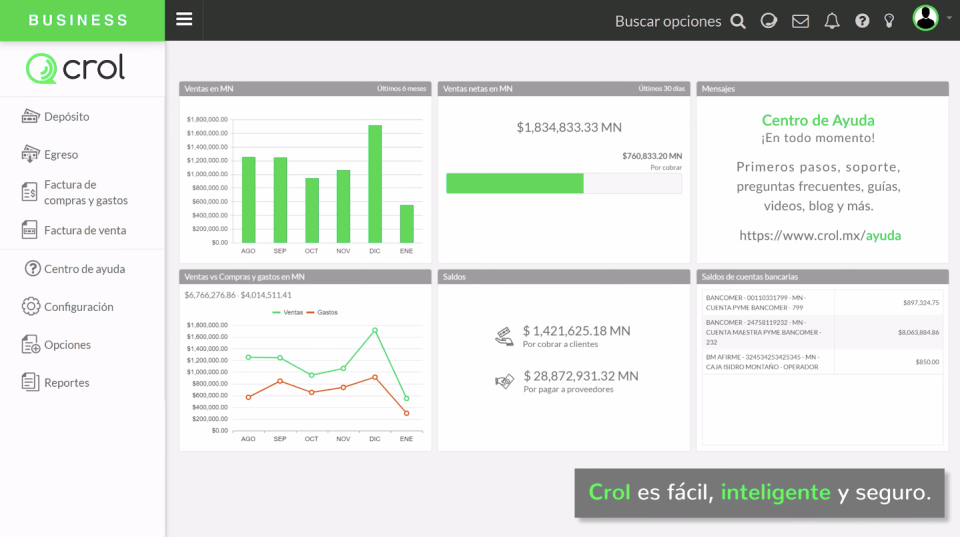This screenshot has height=537, width=960.
Task: Open Reportes in the sidebar
Action: pos(56,383)
